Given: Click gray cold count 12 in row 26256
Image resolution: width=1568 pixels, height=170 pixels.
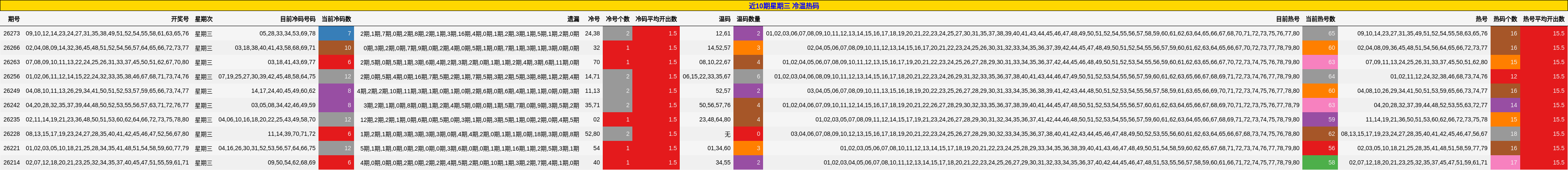Looking at the screenshot, I should click(337, 76).
